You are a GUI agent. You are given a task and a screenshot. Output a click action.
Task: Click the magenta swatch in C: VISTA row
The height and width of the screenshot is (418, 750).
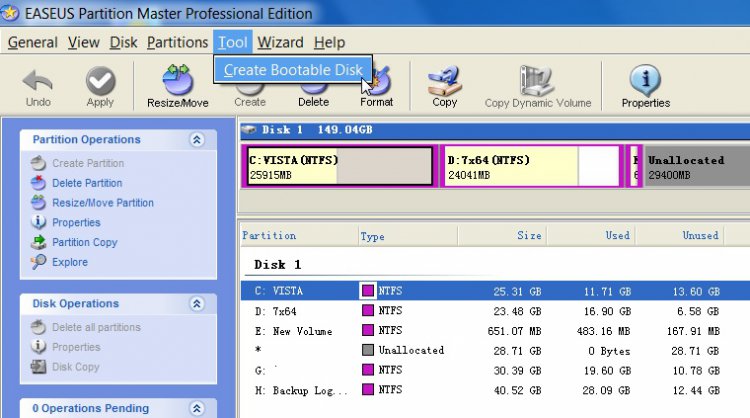(x=367, y=291)
